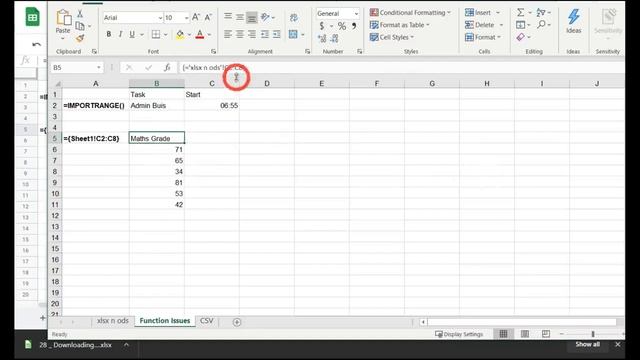Click the AutoSum sigma icon

coord(520,13)
